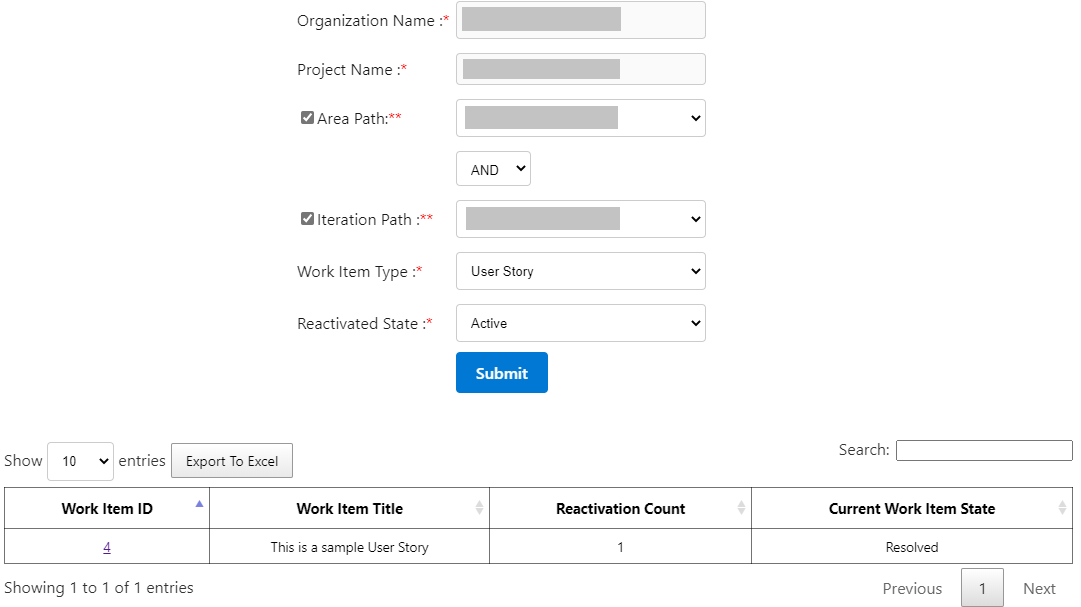Open the Iteration Path dropdown

[580, 219]
